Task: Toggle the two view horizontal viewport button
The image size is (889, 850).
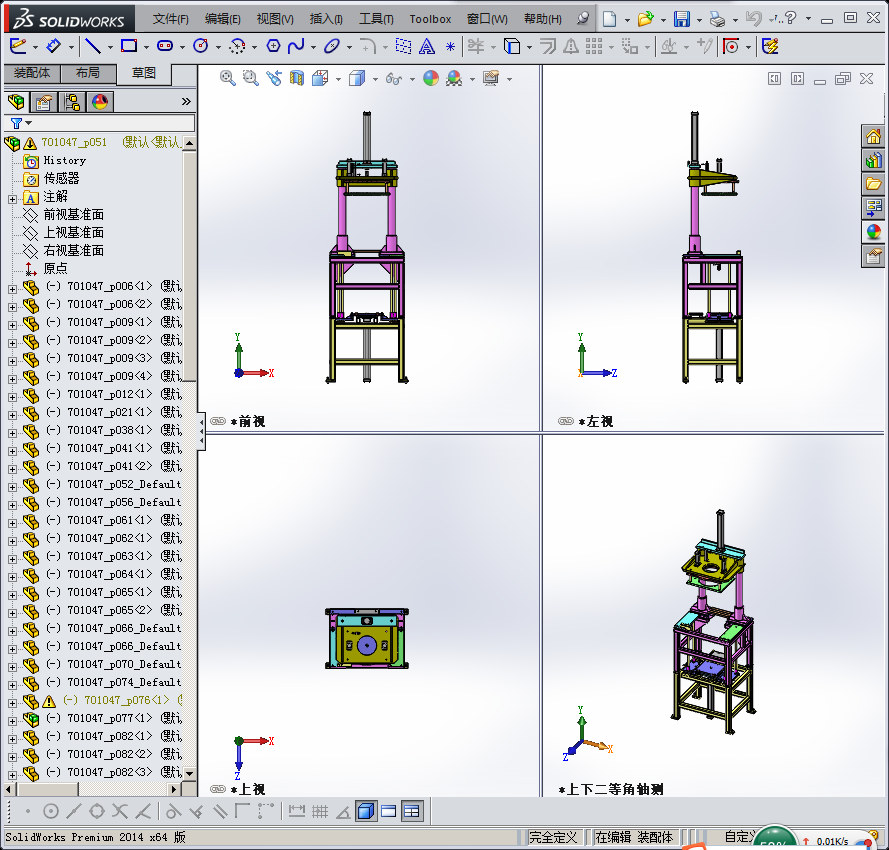Action: [389, 811]
